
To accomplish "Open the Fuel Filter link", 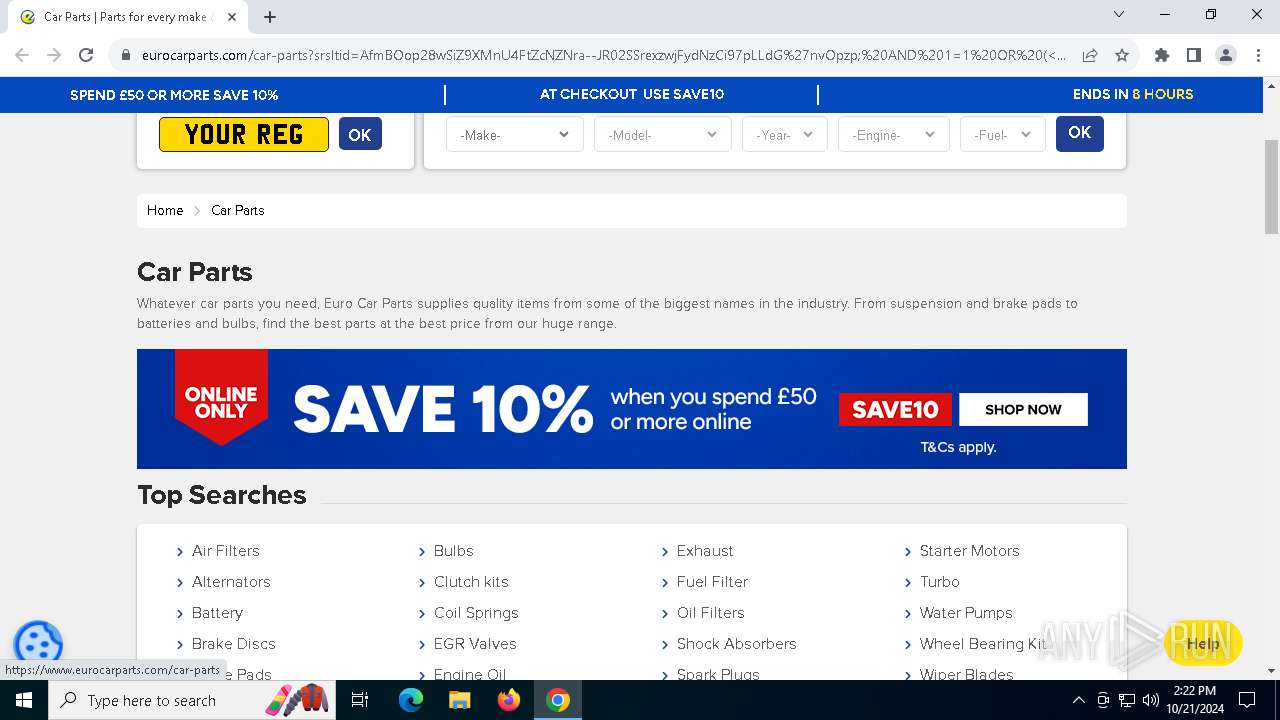I will click(x=712, y=582).
